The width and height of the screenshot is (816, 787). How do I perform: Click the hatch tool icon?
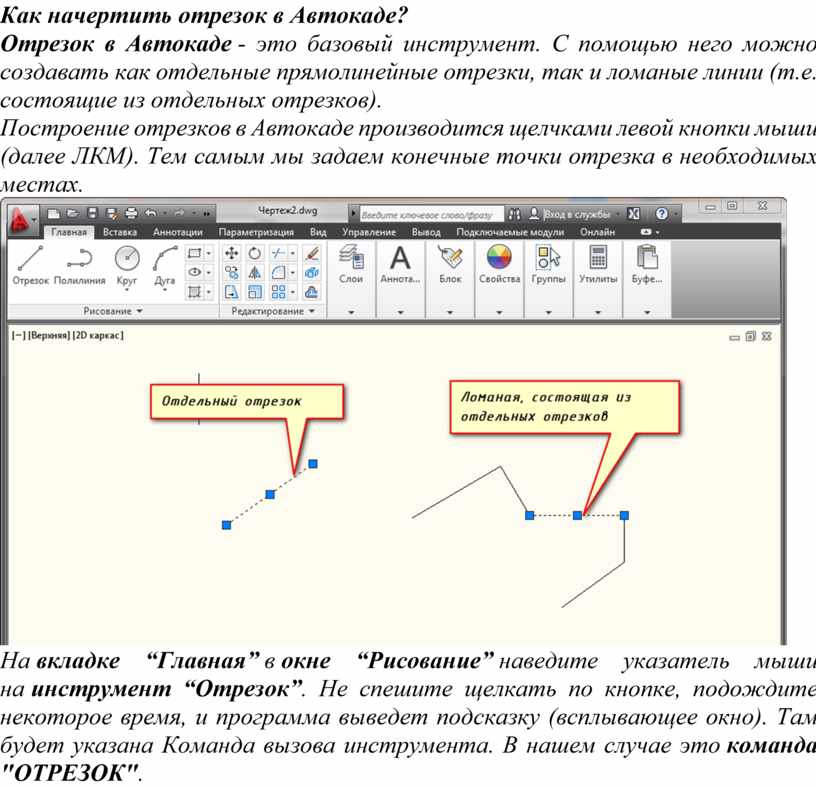coord(194,291)
